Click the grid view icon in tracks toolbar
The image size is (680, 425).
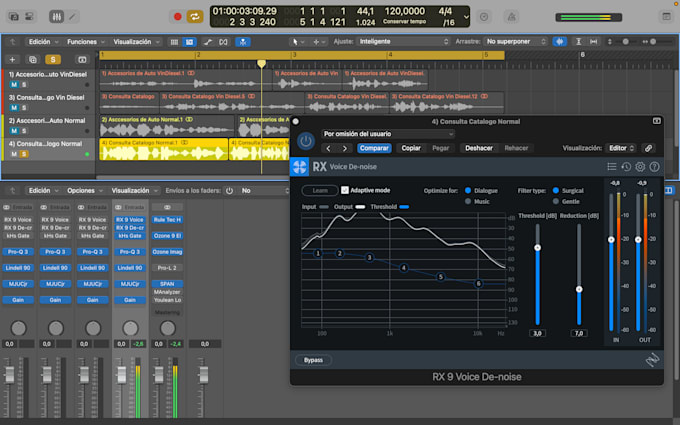[x=174, y=42]
